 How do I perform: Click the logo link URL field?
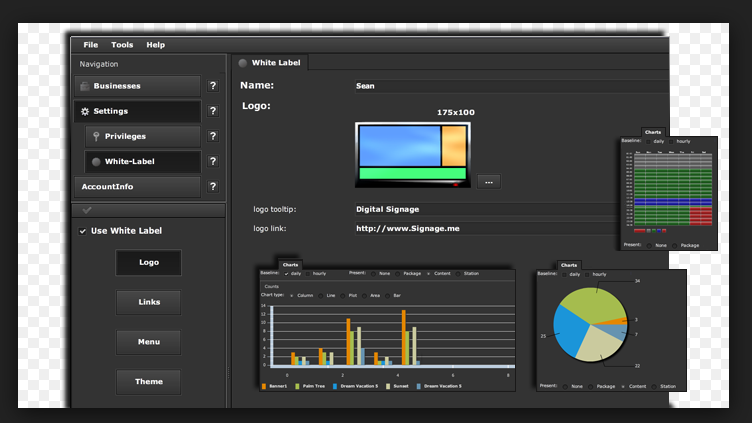point(486,229)
